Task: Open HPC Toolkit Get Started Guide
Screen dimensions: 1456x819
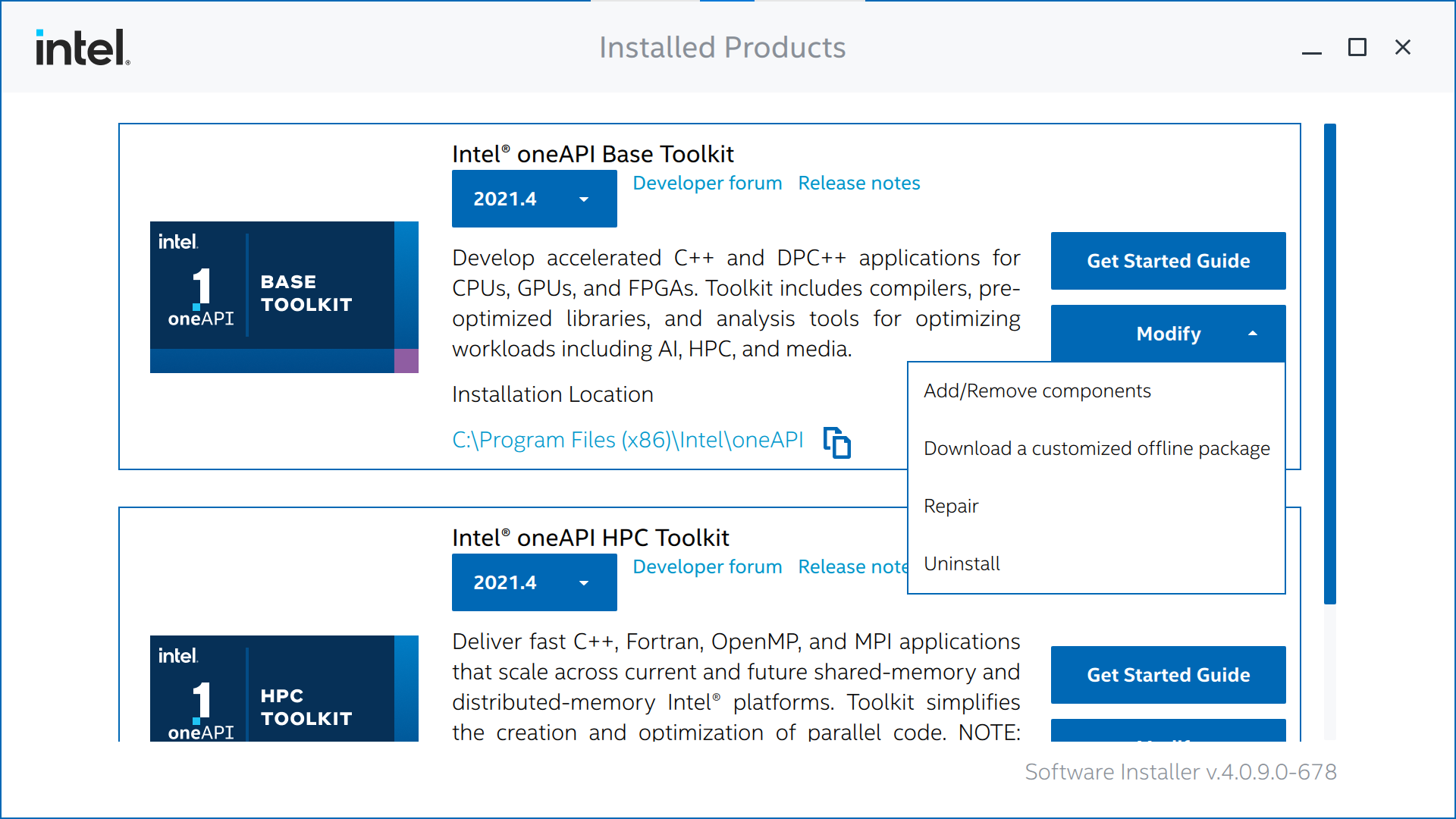Action: point(1168,675)
